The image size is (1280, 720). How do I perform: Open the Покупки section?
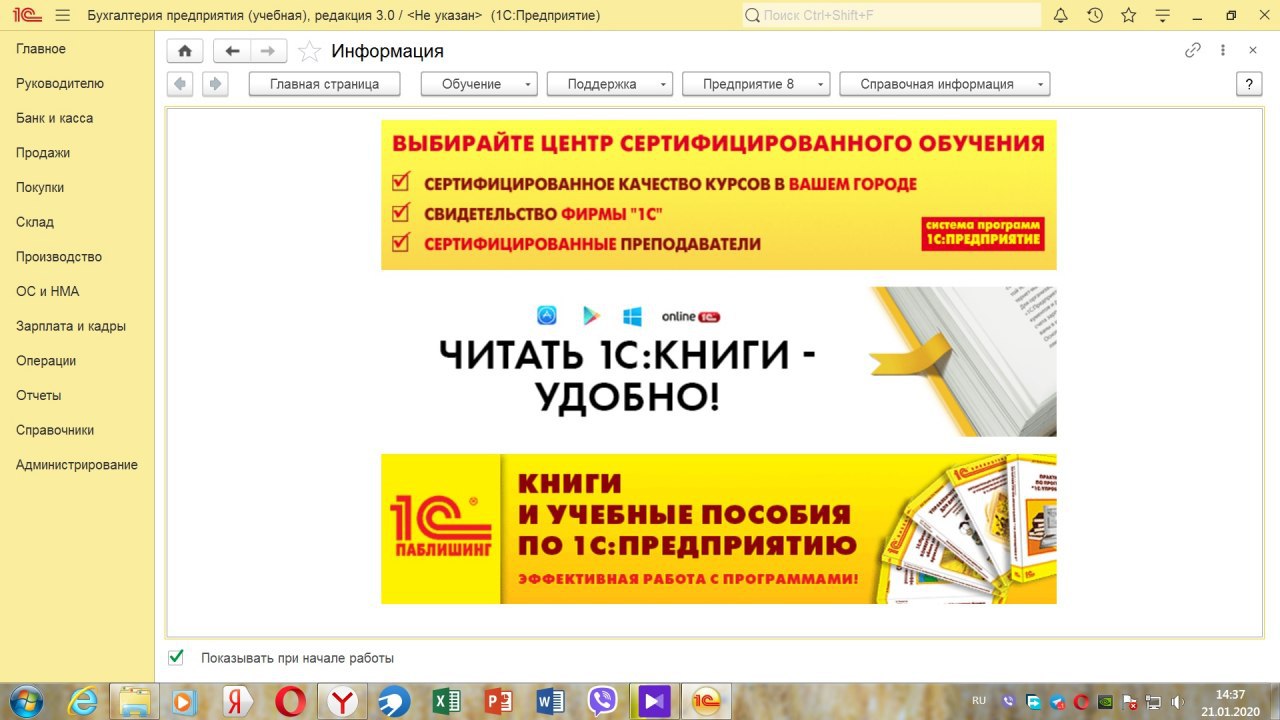click(40, 187)
